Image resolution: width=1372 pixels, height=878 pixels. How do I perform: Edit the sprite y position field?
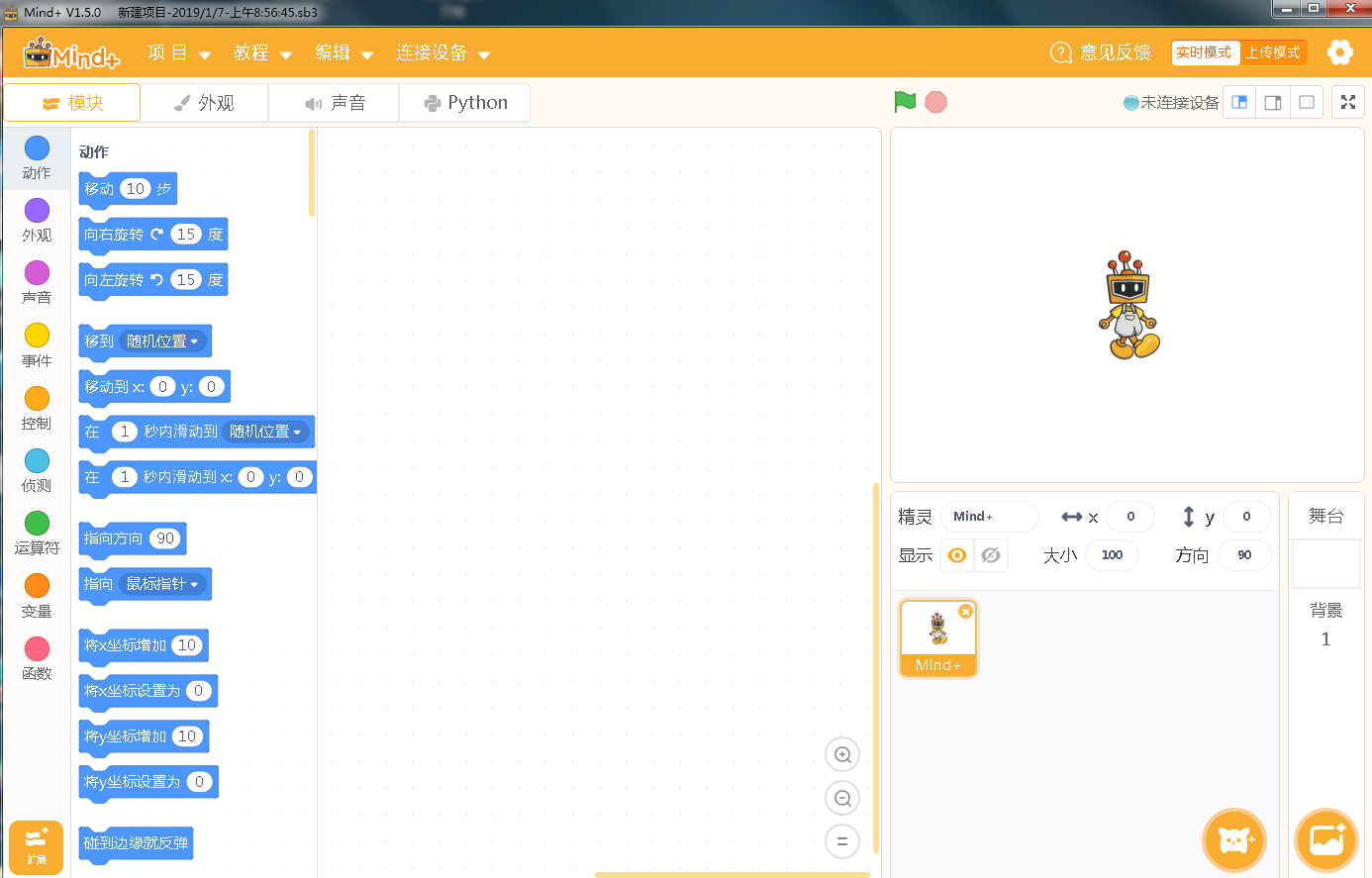click(x=1246, y=517)
